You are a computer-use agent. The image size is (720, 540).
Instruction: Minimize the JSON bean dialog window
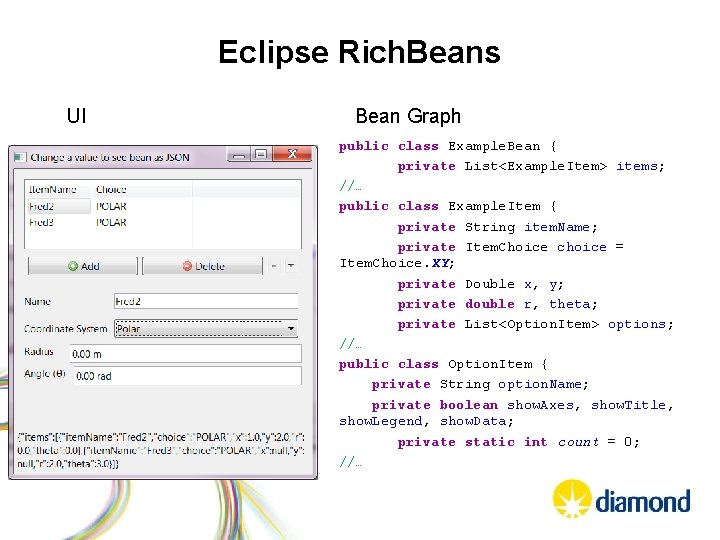(239, 155)
